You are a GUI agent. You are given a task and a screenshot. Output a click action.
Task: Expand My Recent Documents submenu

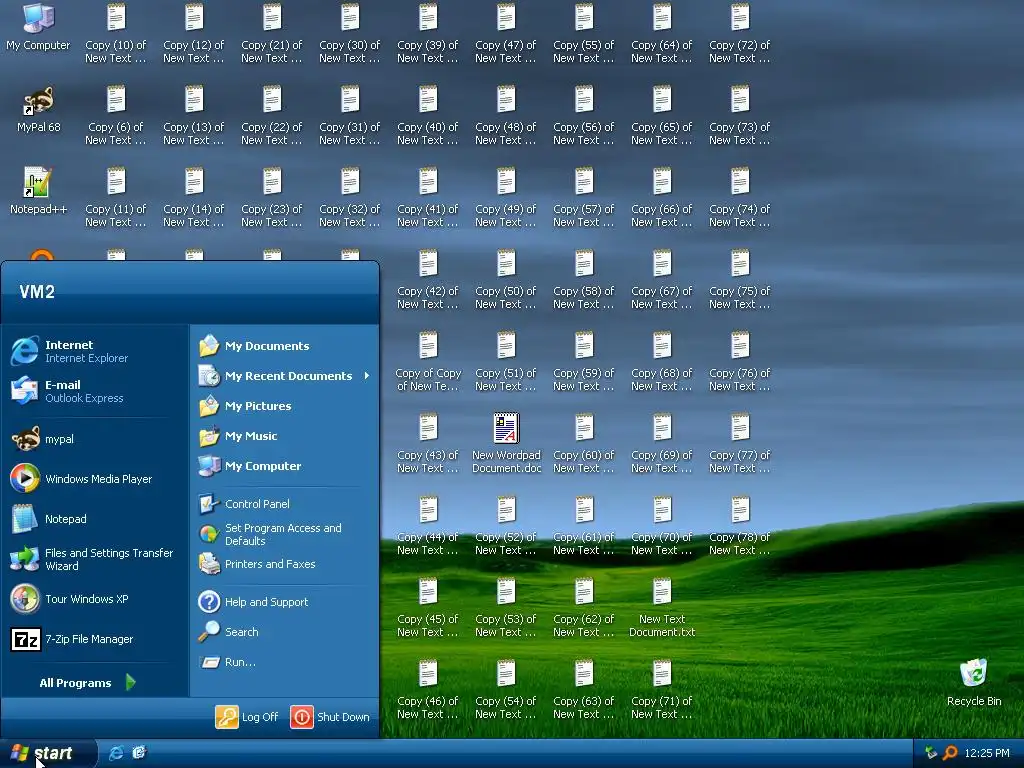pyautogui.click(x=285, y=376)
